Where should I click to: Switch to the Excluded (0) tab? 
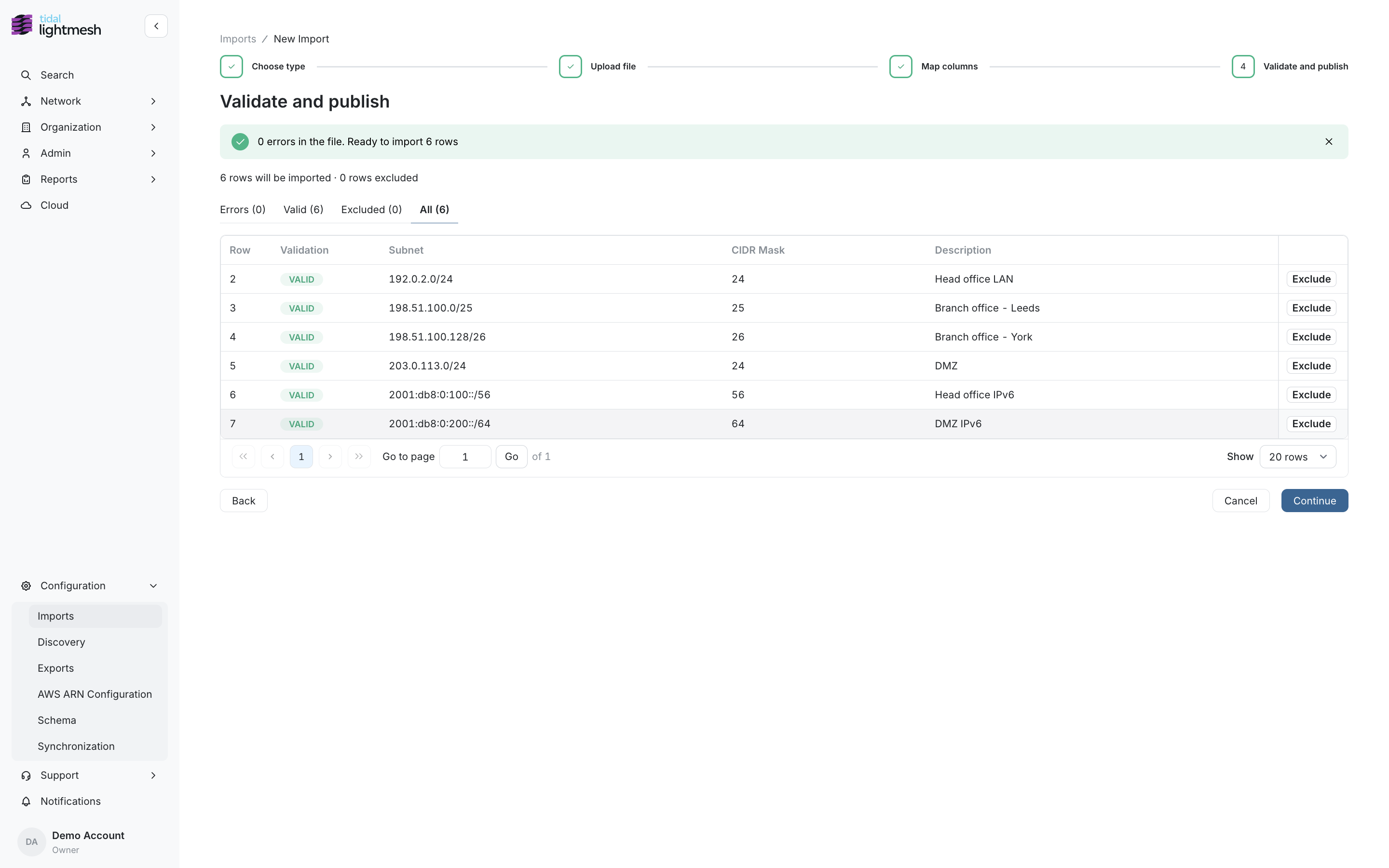371,210
